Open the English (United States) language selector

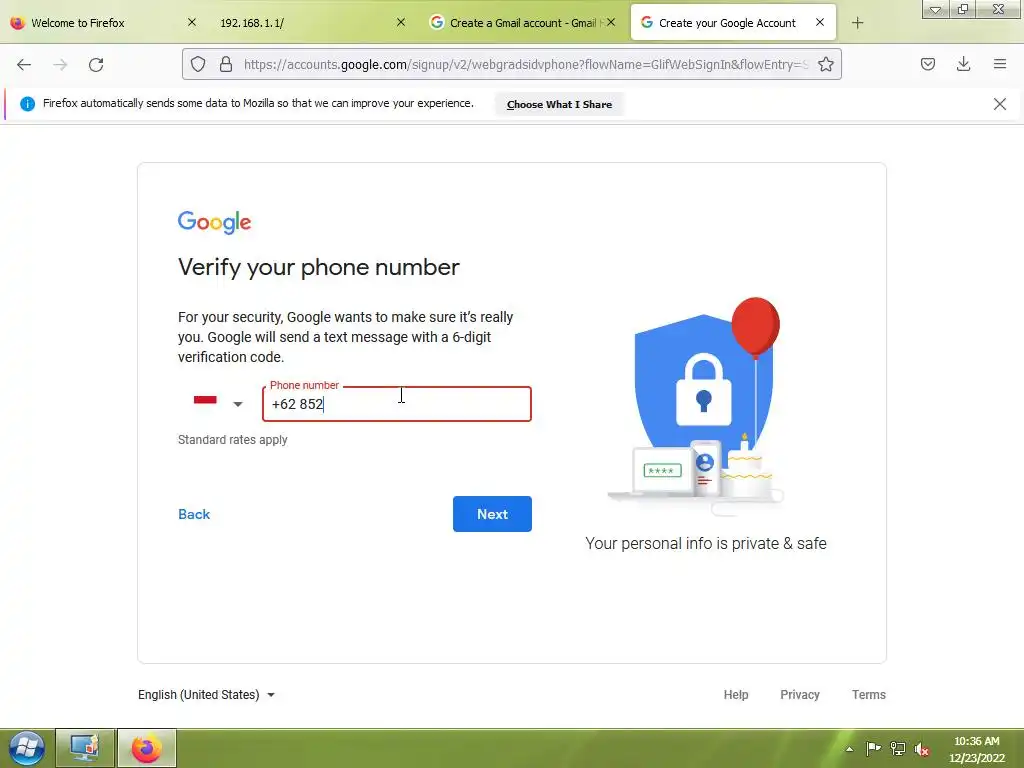click(x=206, y=695)
